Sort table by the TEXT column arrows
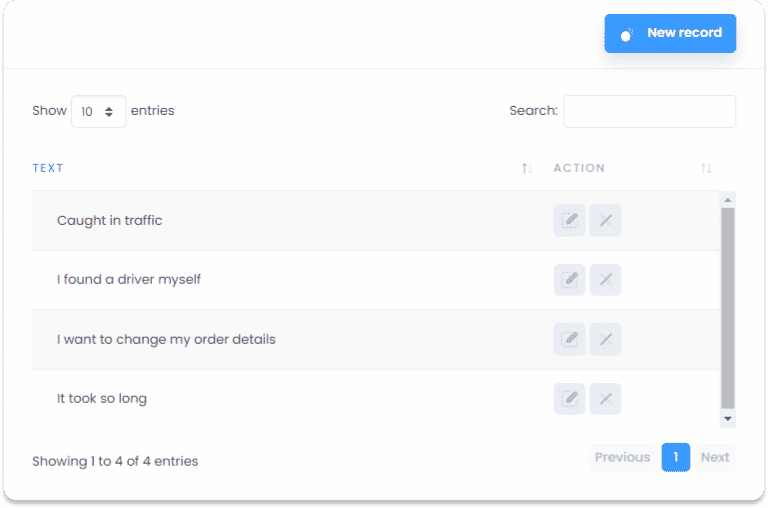 tap(527, 169)
